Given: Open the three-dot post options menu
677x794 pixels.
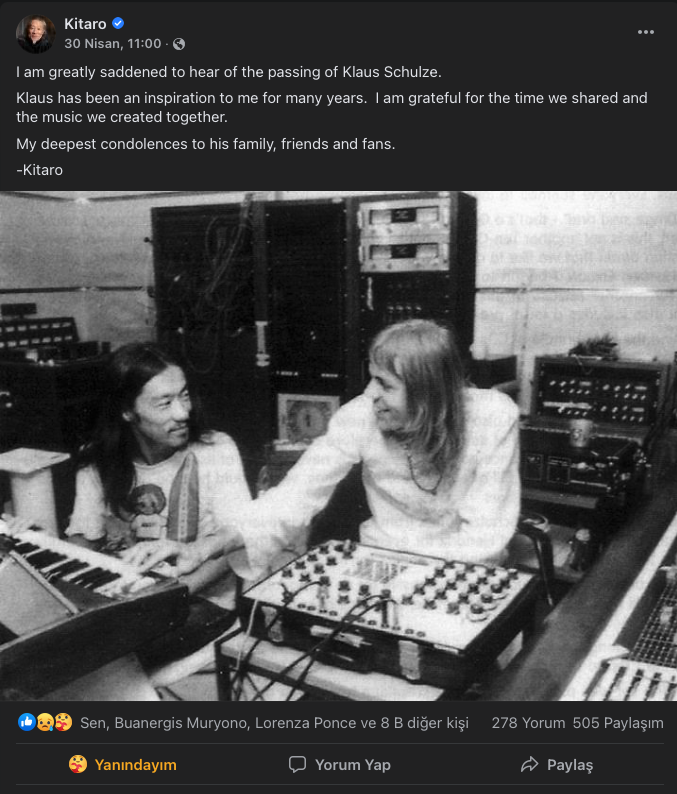Looking at the screenshot, I should (646, 32).
